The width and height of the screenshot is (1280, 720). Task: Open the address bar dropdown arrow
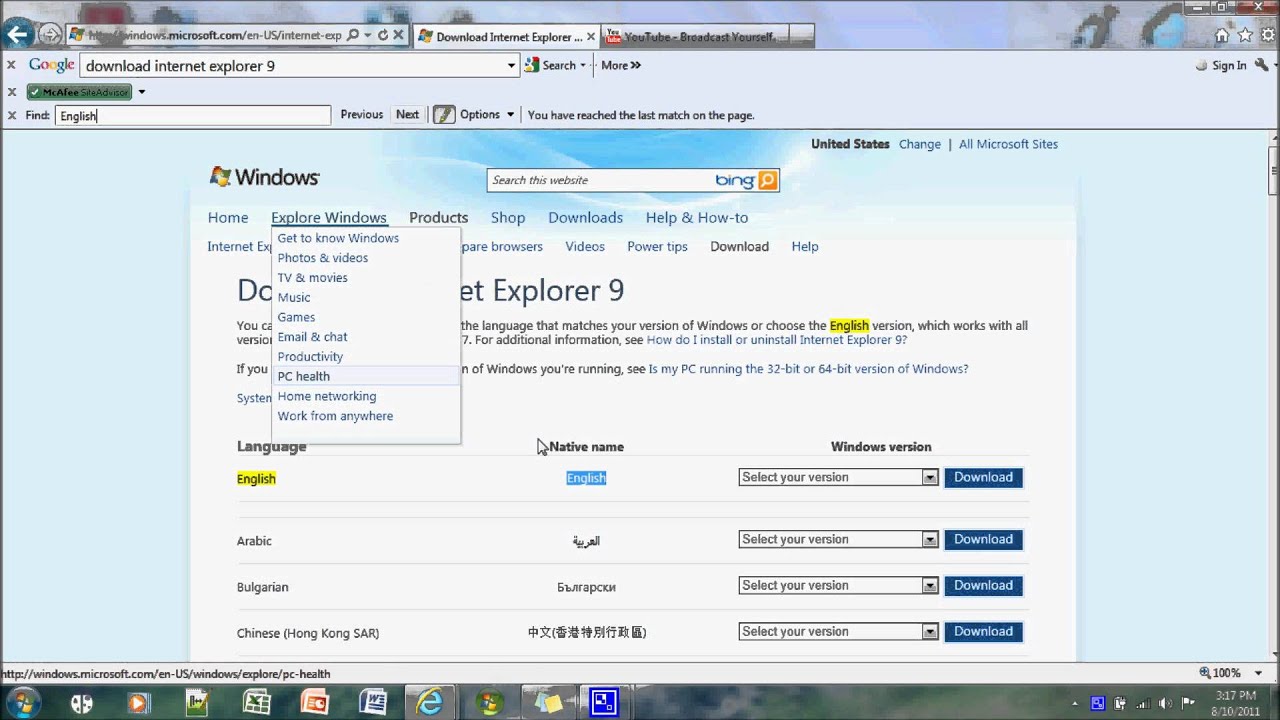click(368, 35)
